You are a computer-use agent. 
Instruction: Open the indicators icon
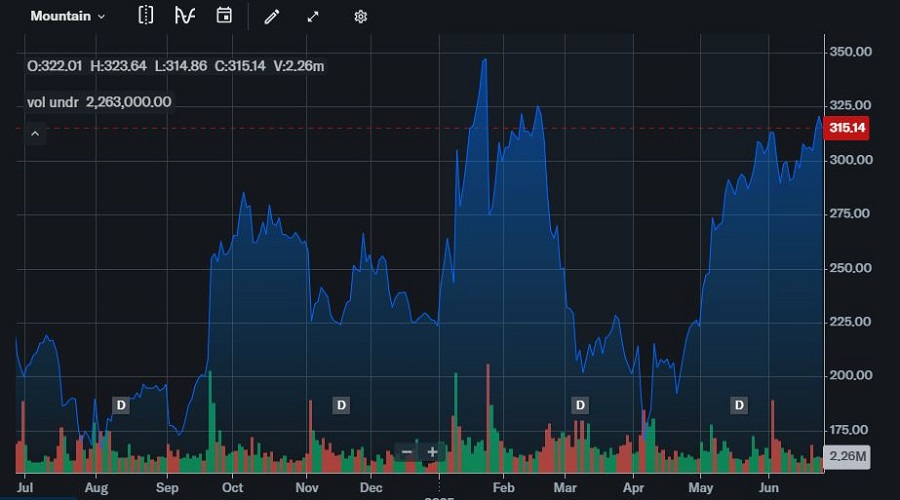coord(185,15)
